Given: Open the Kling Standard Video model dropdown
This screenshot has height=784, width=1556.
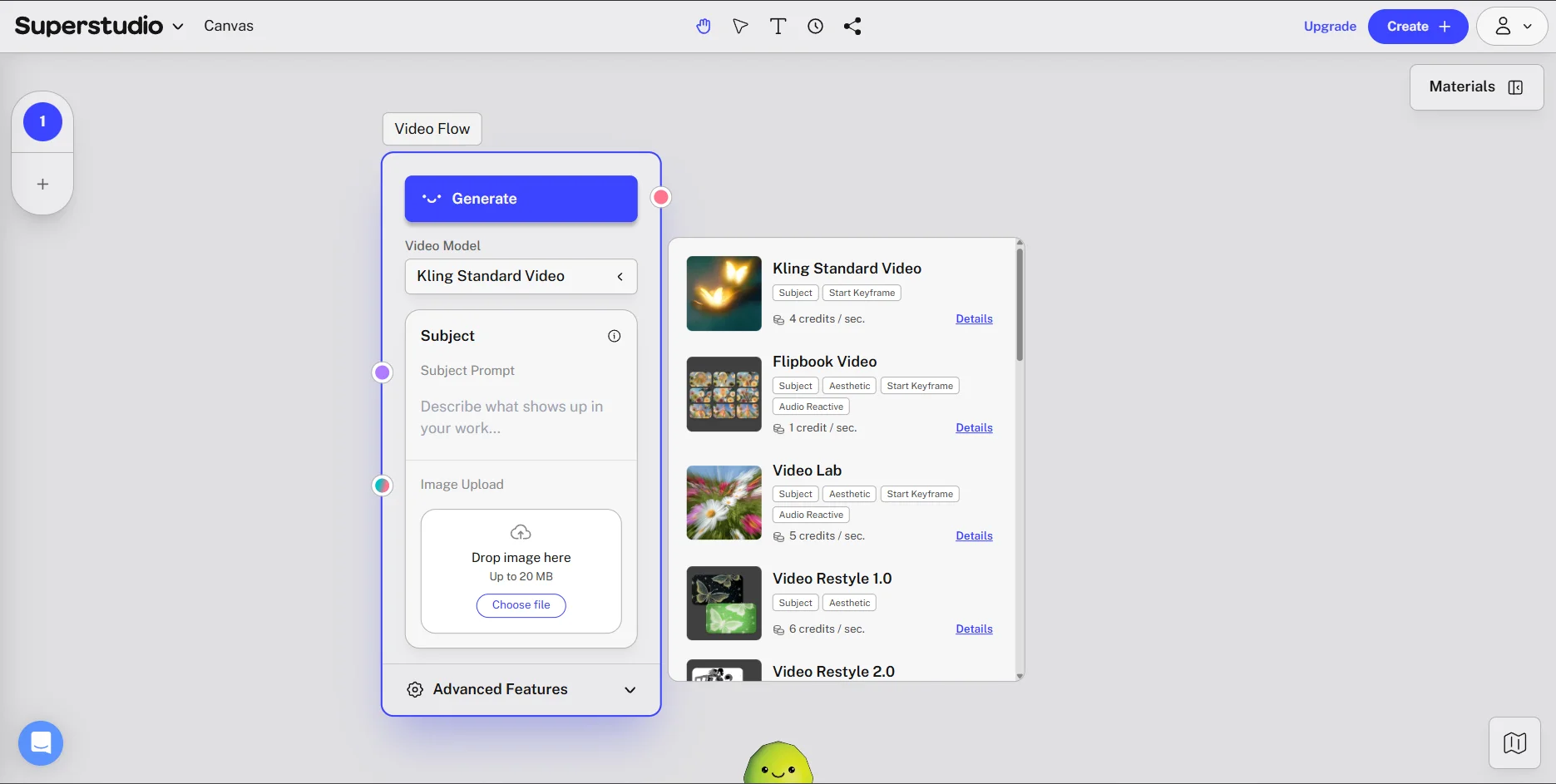Looking at the screenshot, I should 521,277.
